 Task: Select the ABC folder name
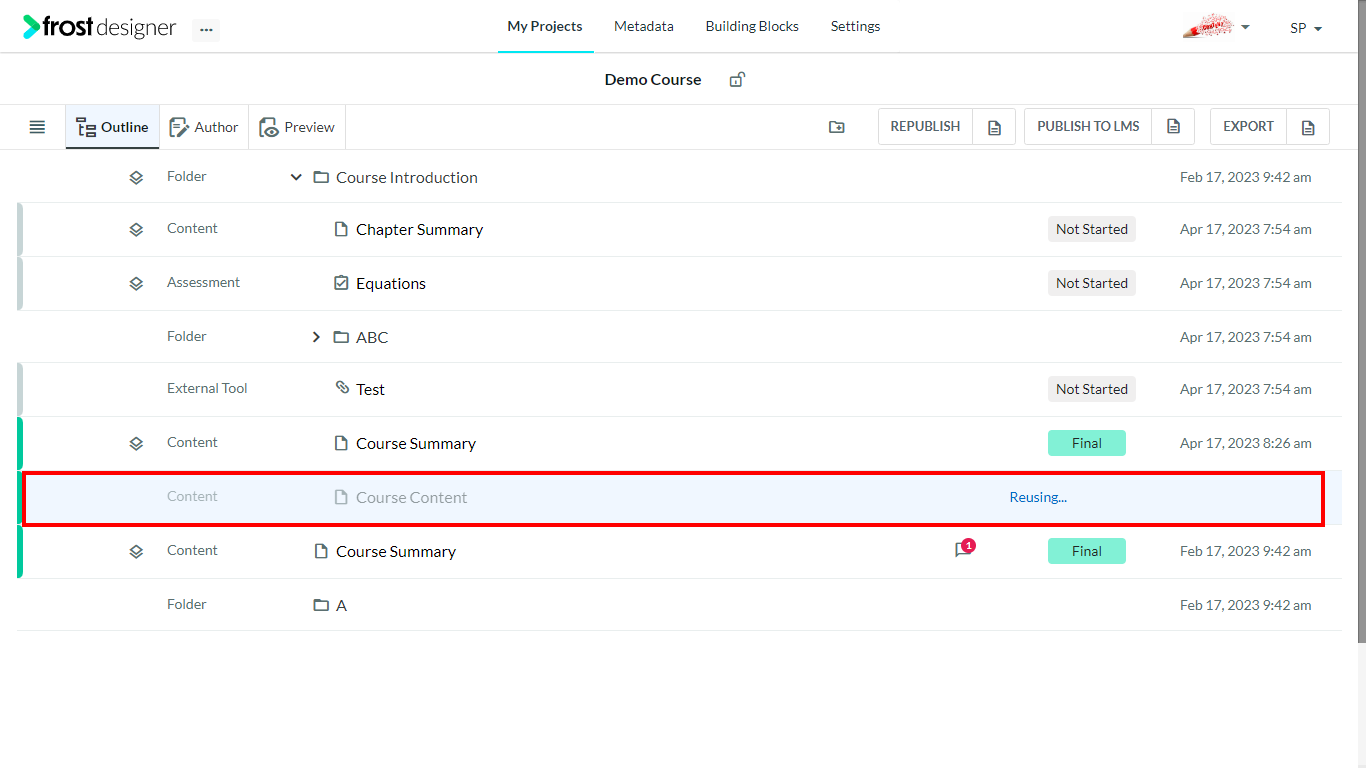click(372, 337)
